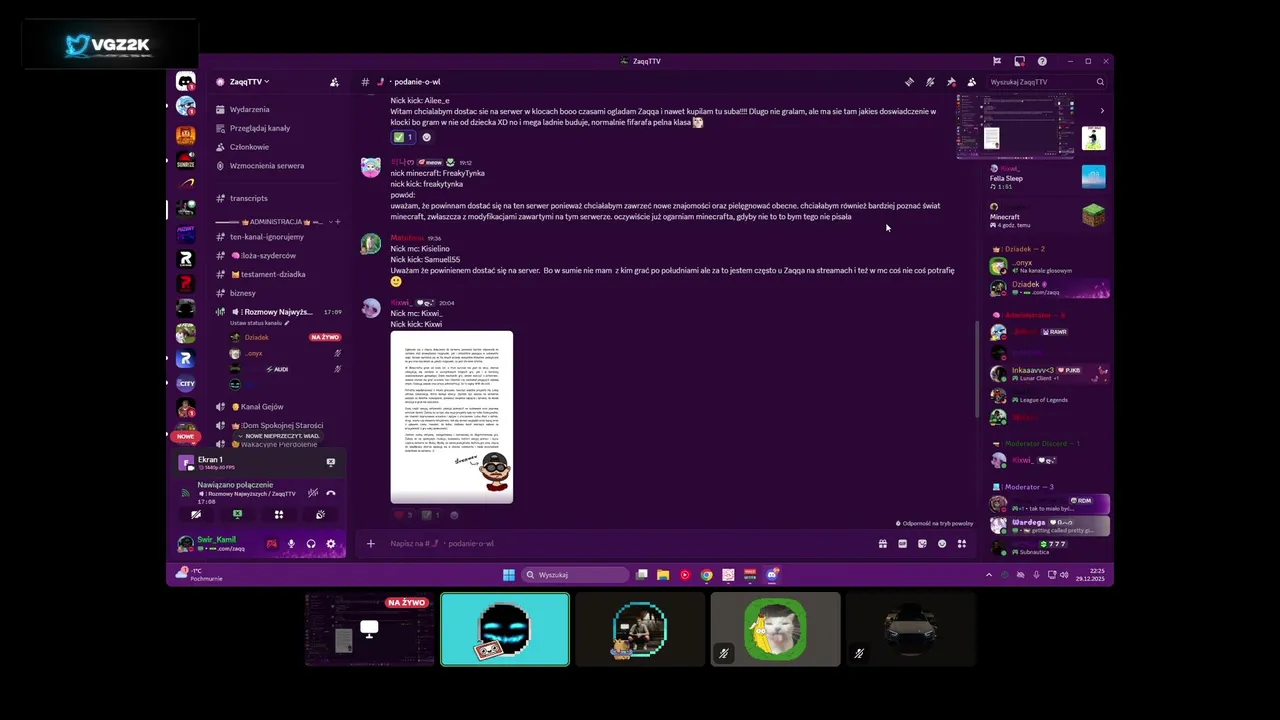Toggle microphone mute in user panel
Screen dimensions: 1280x720
292,544
